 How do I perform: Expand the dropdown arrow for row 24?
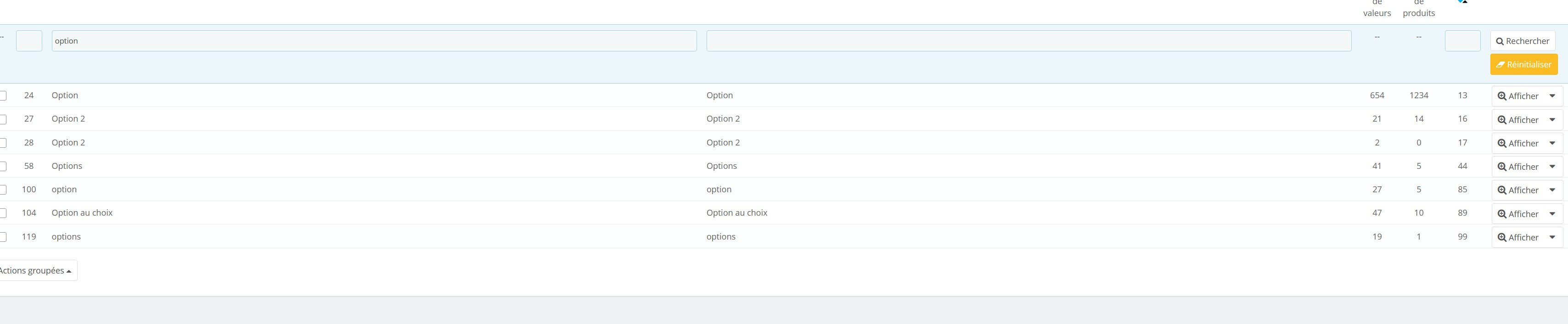pos(1552,96)
